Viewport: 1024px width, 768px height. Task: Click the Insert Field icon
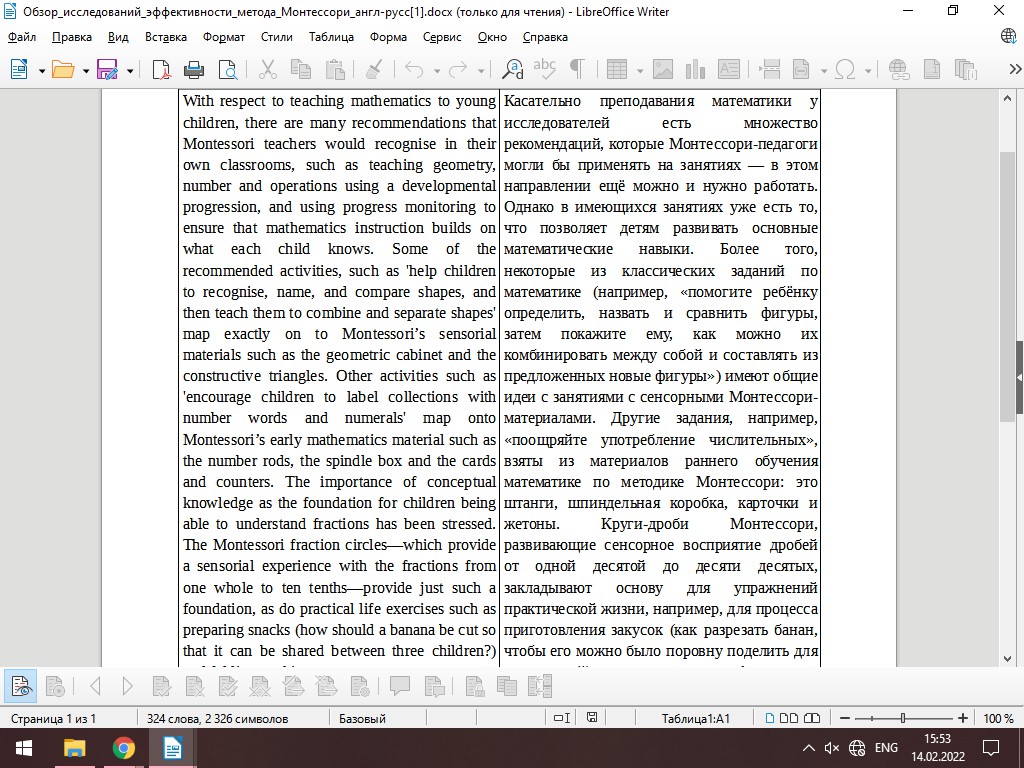pyautogui.click(x=801, y=69)
